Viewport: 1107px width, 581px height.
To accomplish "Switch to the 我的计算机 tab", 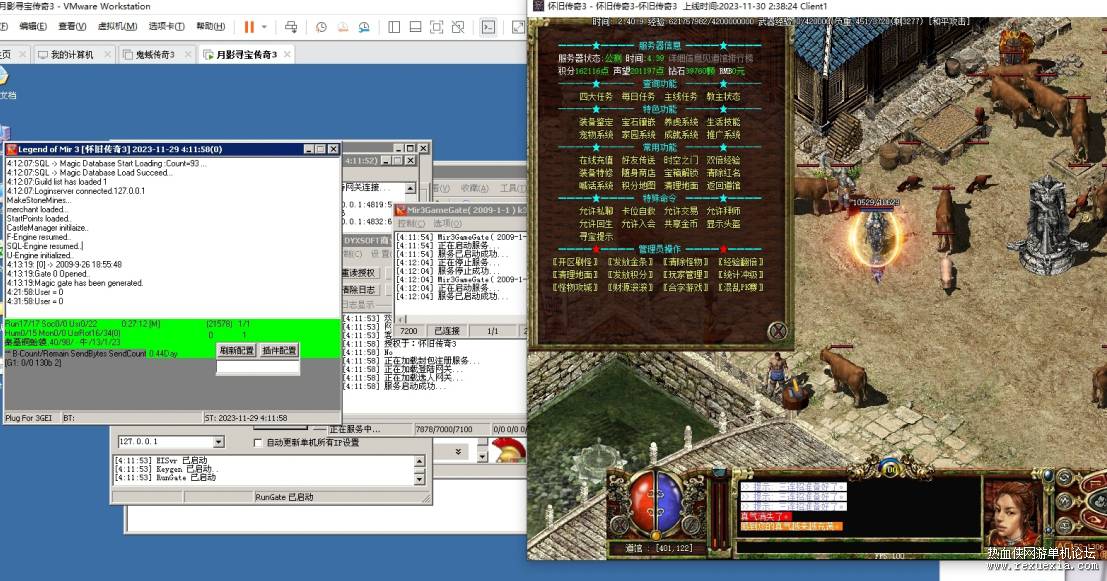I will (72, 54).
